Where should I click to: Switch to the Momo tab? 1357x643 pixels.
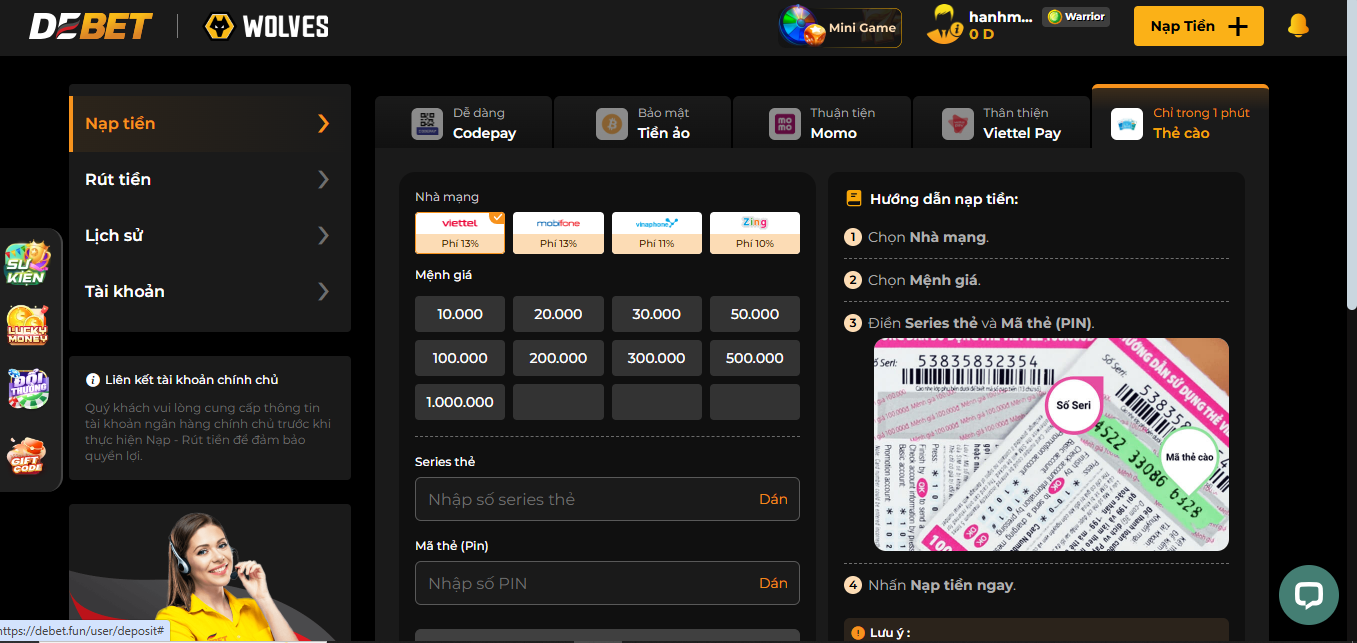click(x=822, y=123)
